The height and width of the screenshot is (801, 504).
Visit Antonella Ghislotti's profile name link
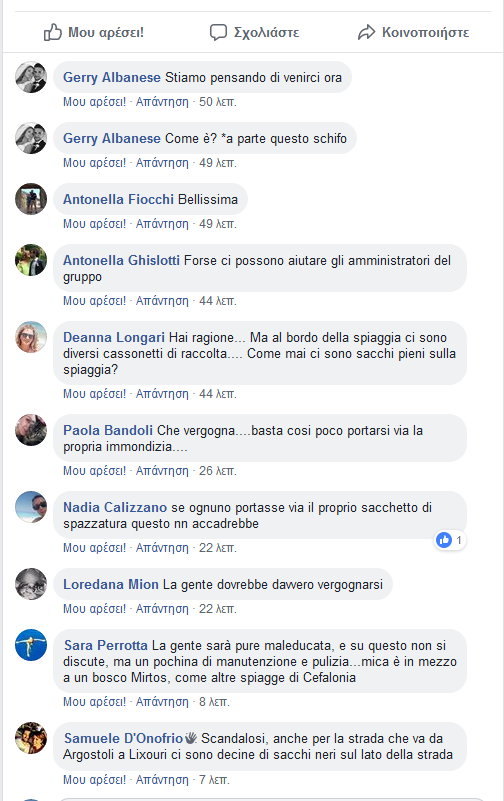pyautogui.click(x=121, y=261)
